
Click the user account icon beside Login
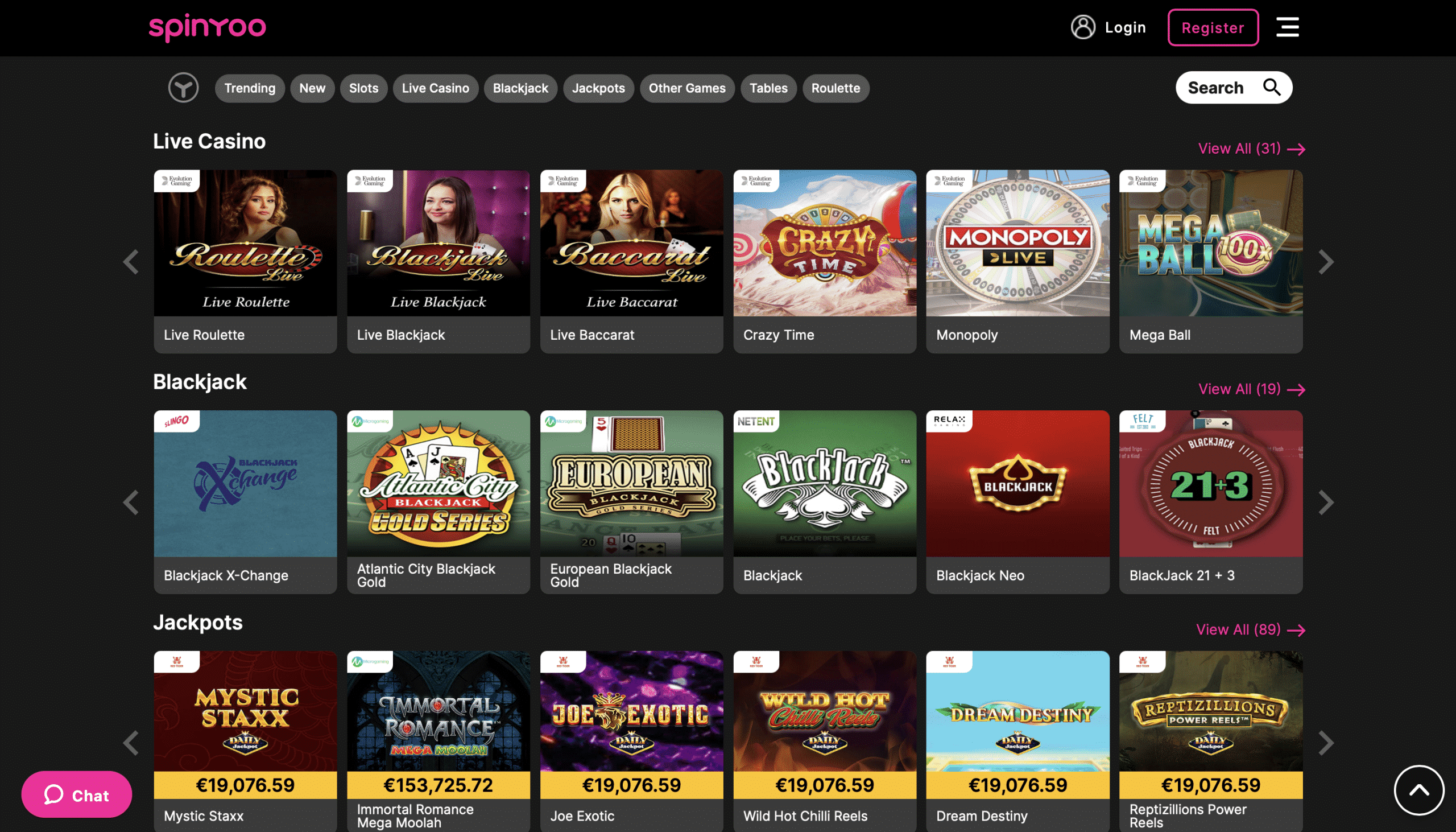click(1082, 27)
